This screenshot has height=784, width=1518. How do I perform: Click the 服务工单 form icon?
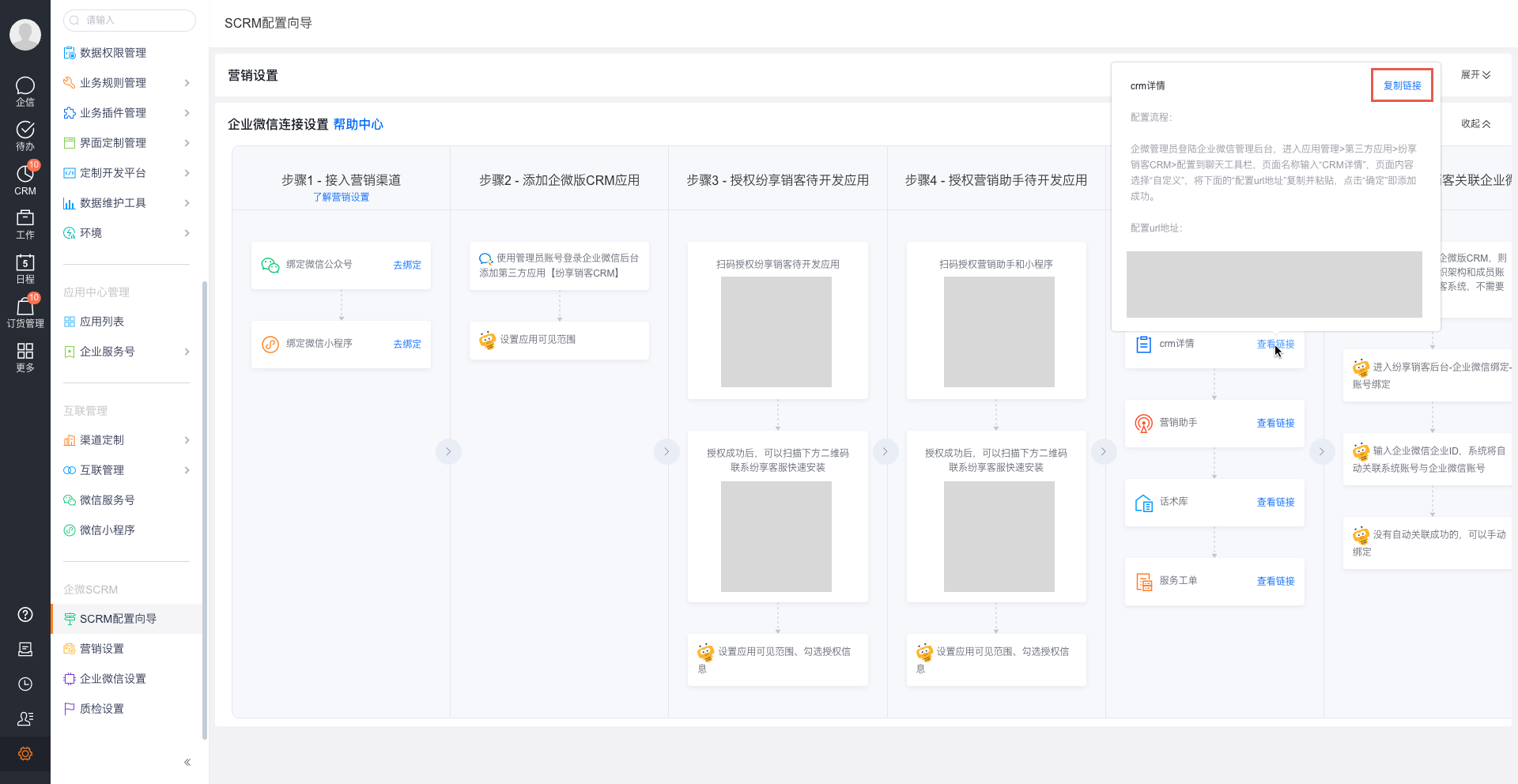[x=1143, y=582]
